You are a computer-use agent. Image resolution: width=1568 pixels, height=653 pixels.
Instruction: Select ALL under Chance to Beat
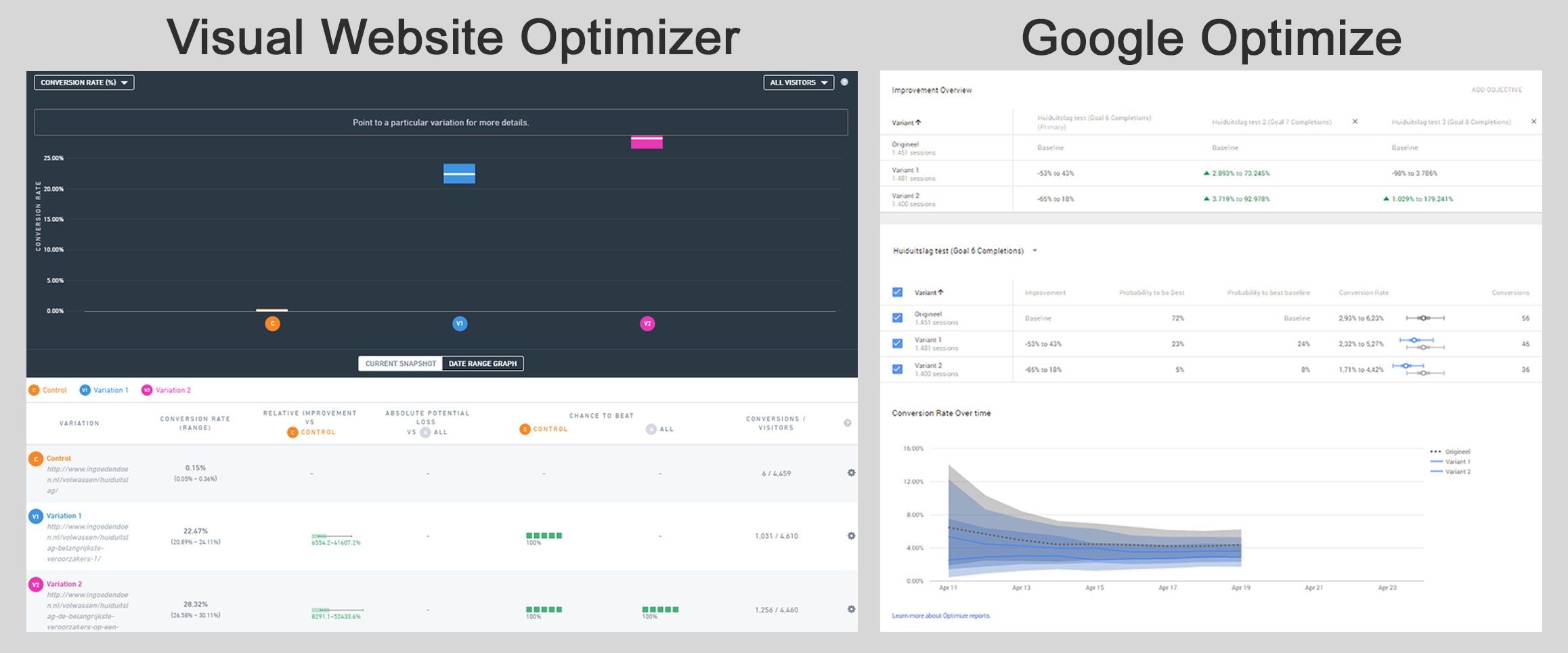(659, 429)
